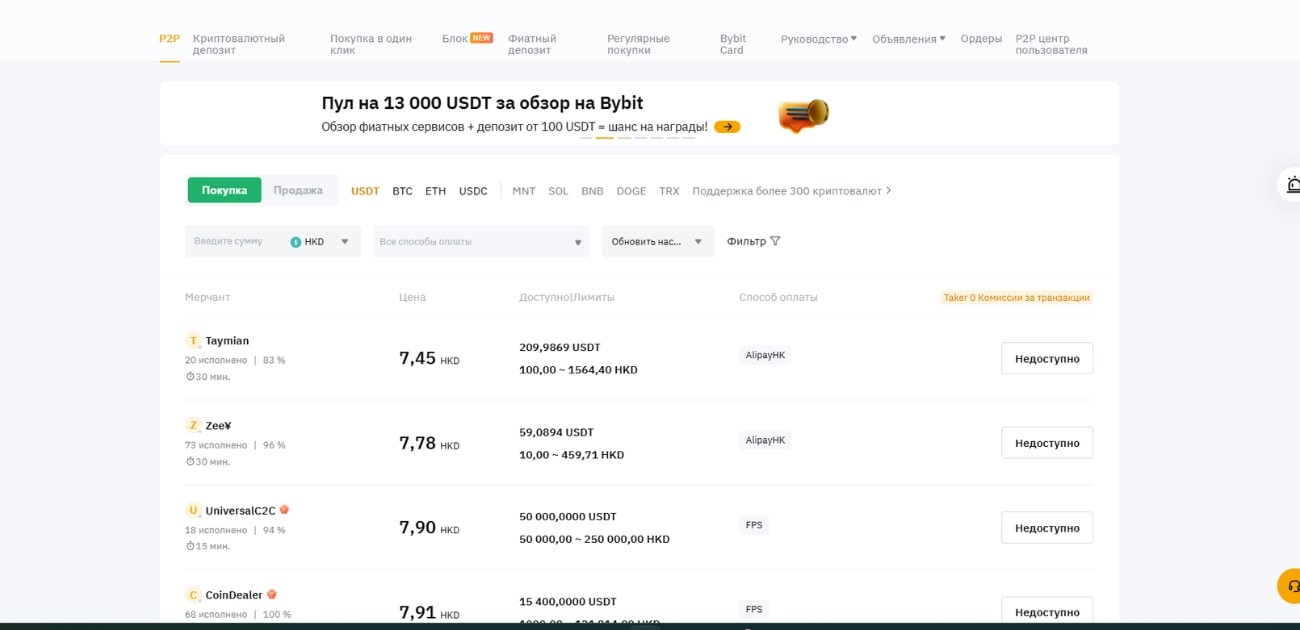Select MNT coin
This screenshot has height=630, width=1300.
(524, 191)
